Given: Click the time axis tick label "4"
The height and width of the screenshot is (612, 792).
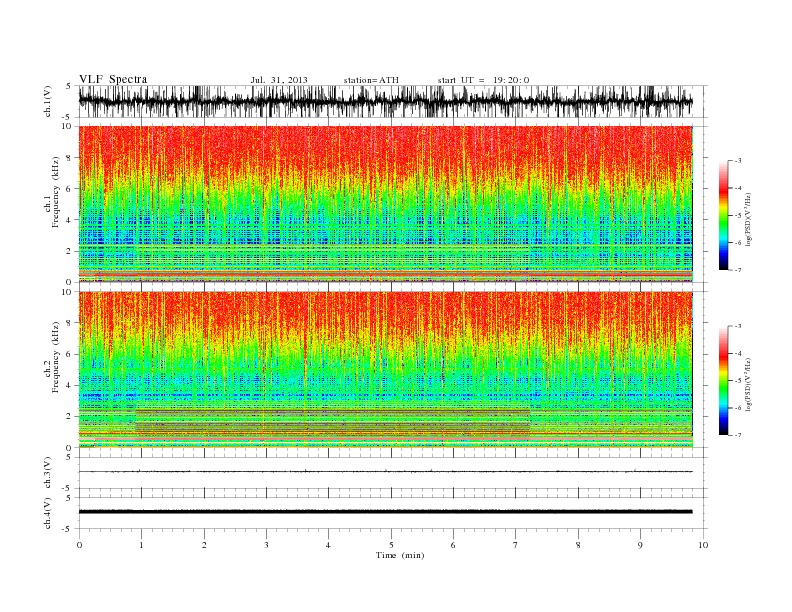Looking at the screenshot, I should click(328, 545).
